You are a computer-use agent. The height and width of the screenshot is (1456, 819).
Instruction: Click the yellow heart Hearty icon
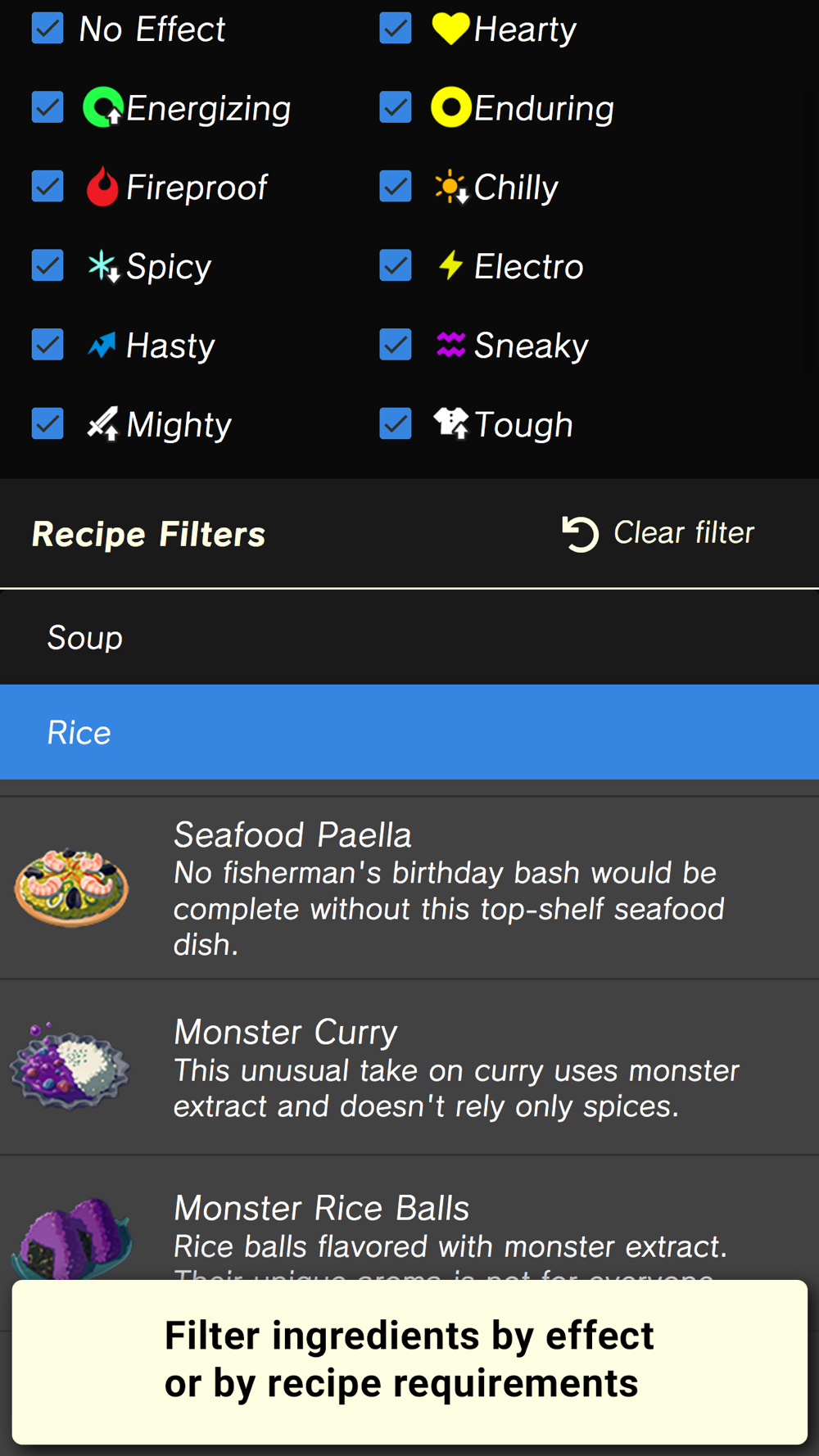(450, 29)
